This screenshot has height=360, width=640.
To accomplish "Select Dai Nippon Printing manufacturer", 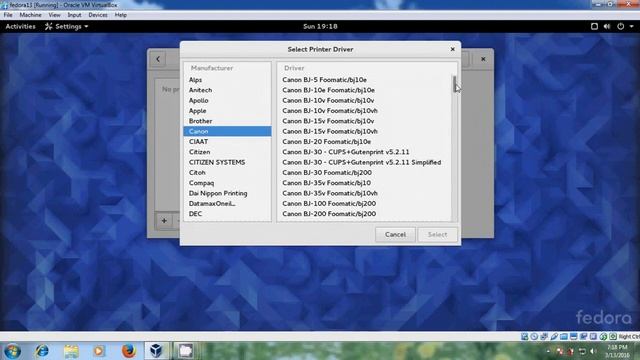I will click(x=227, y=193).
